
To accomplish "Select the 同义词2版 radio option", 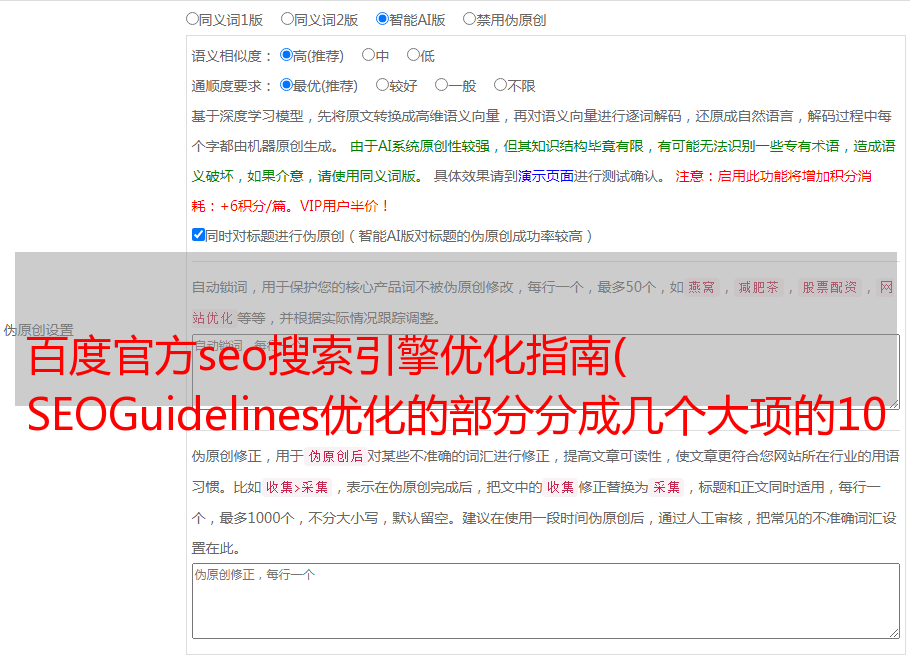I will 287,19.
